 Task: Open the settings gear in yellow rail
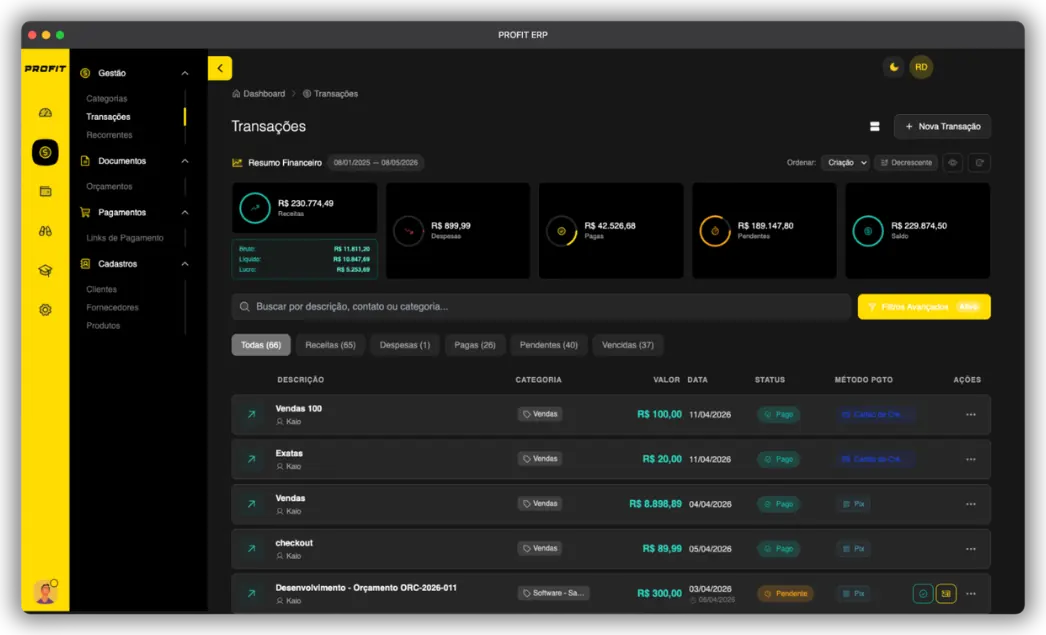tap(45, 309)
